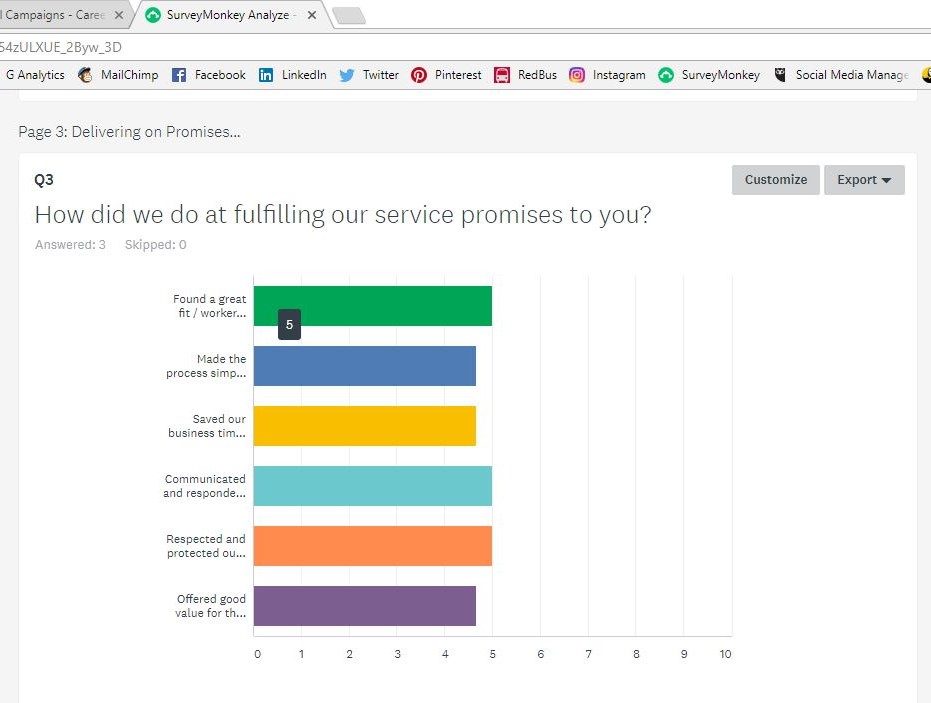Viewport: 931px width, 703px height.
Task: Click the Customize button for Q3
Action: tap(776, 180)
